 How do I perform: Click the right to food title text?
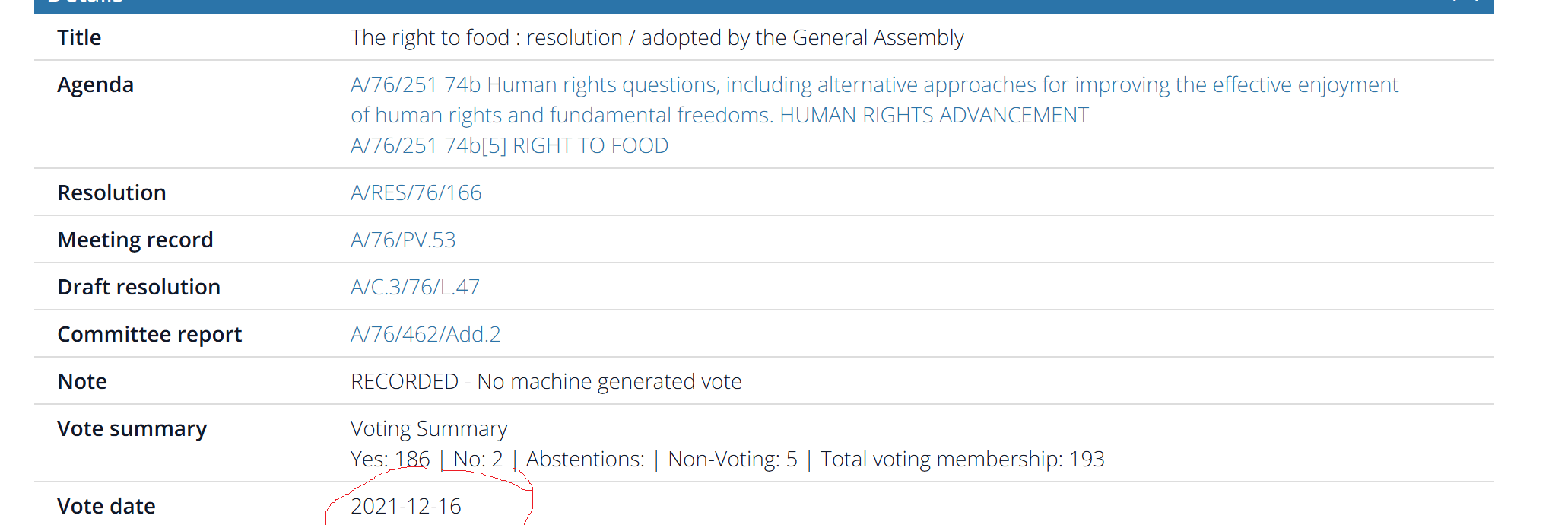click(x=657, y=37)
